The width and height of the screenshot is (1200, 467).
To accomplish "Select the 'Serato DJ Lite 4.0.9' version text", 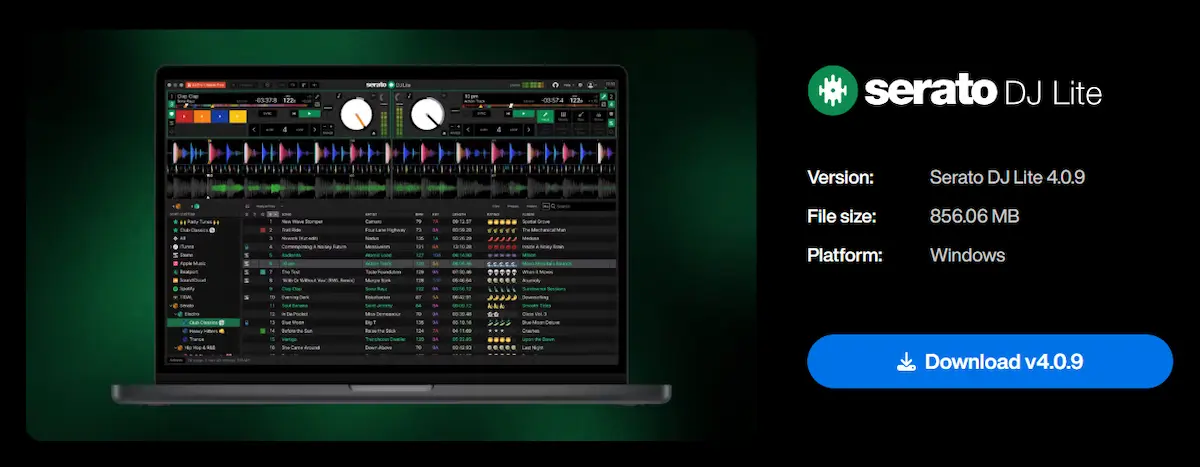I will pos(1007,178).
